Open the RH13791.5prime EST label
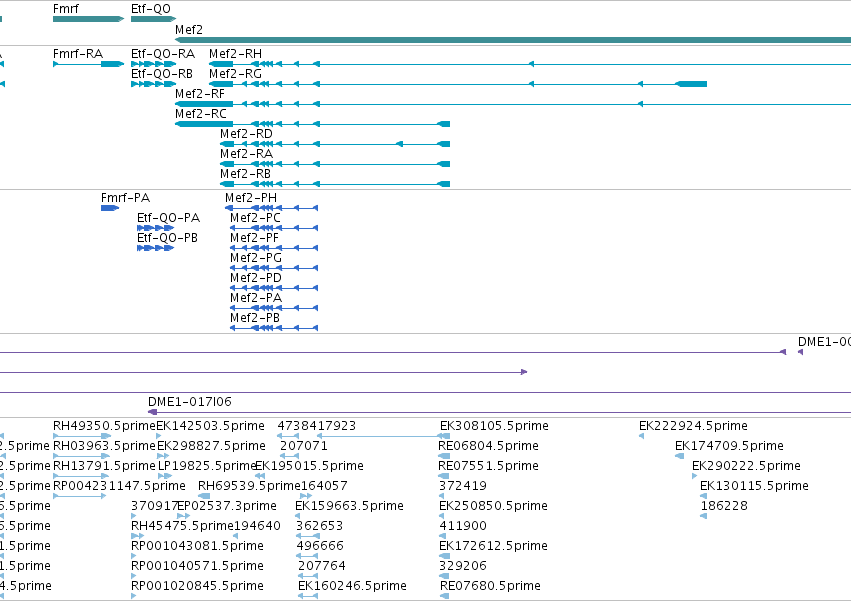The width and height of the screenshot is (851, 601). click(104, 466)
